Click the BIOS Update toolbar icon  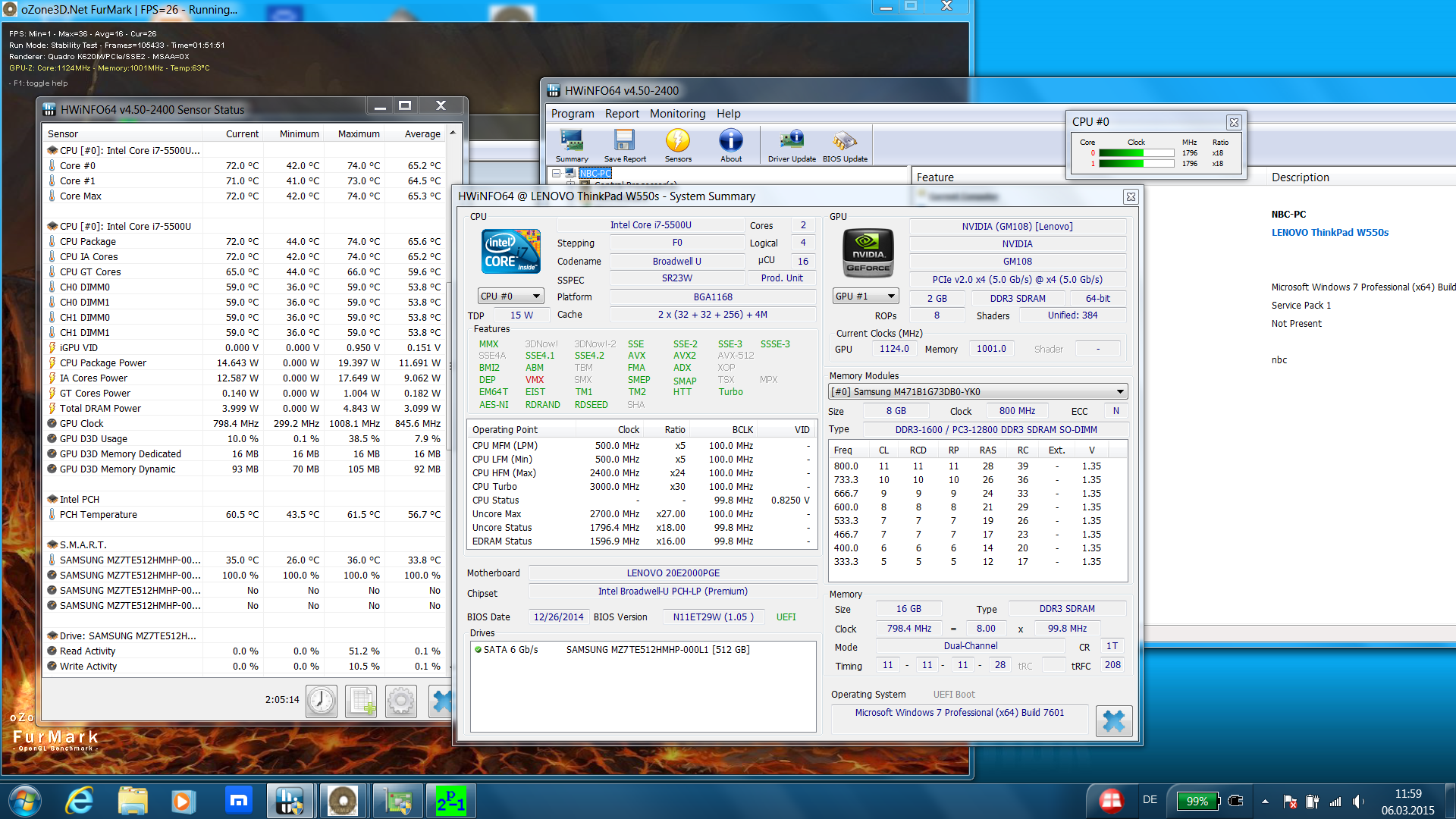tap(845, 146)
